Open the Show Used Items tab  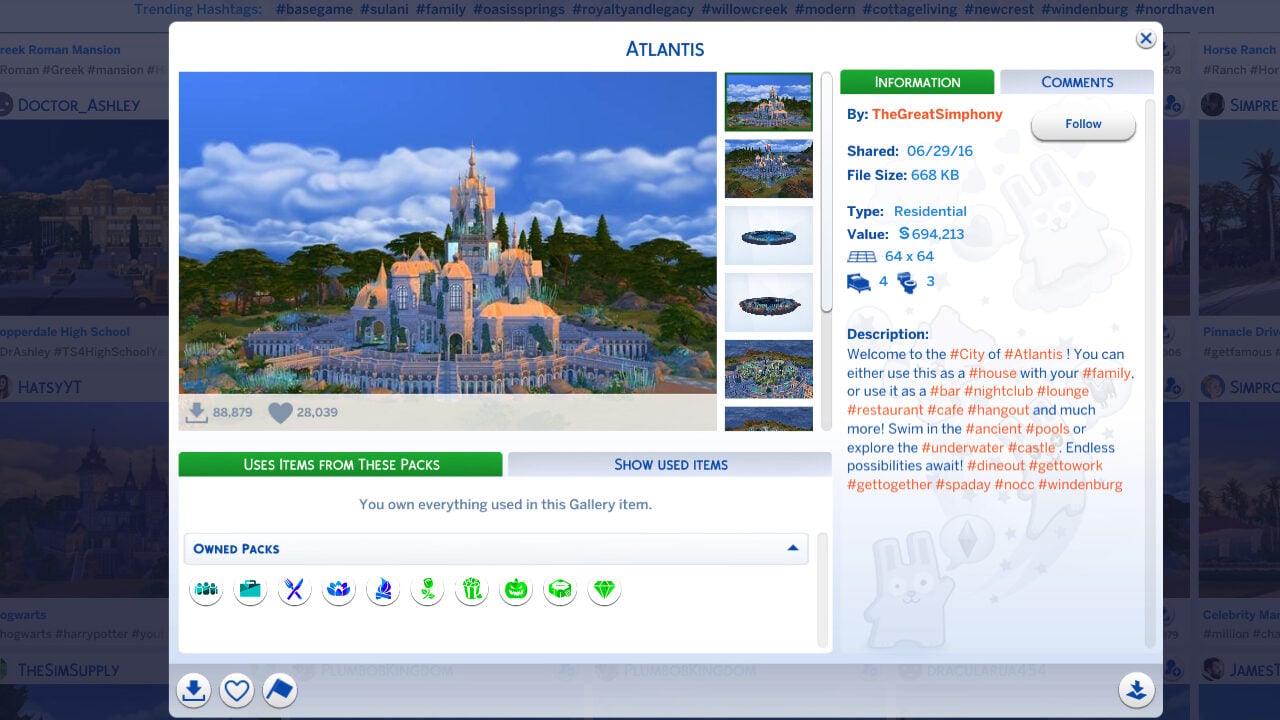[x=670, y=464]
